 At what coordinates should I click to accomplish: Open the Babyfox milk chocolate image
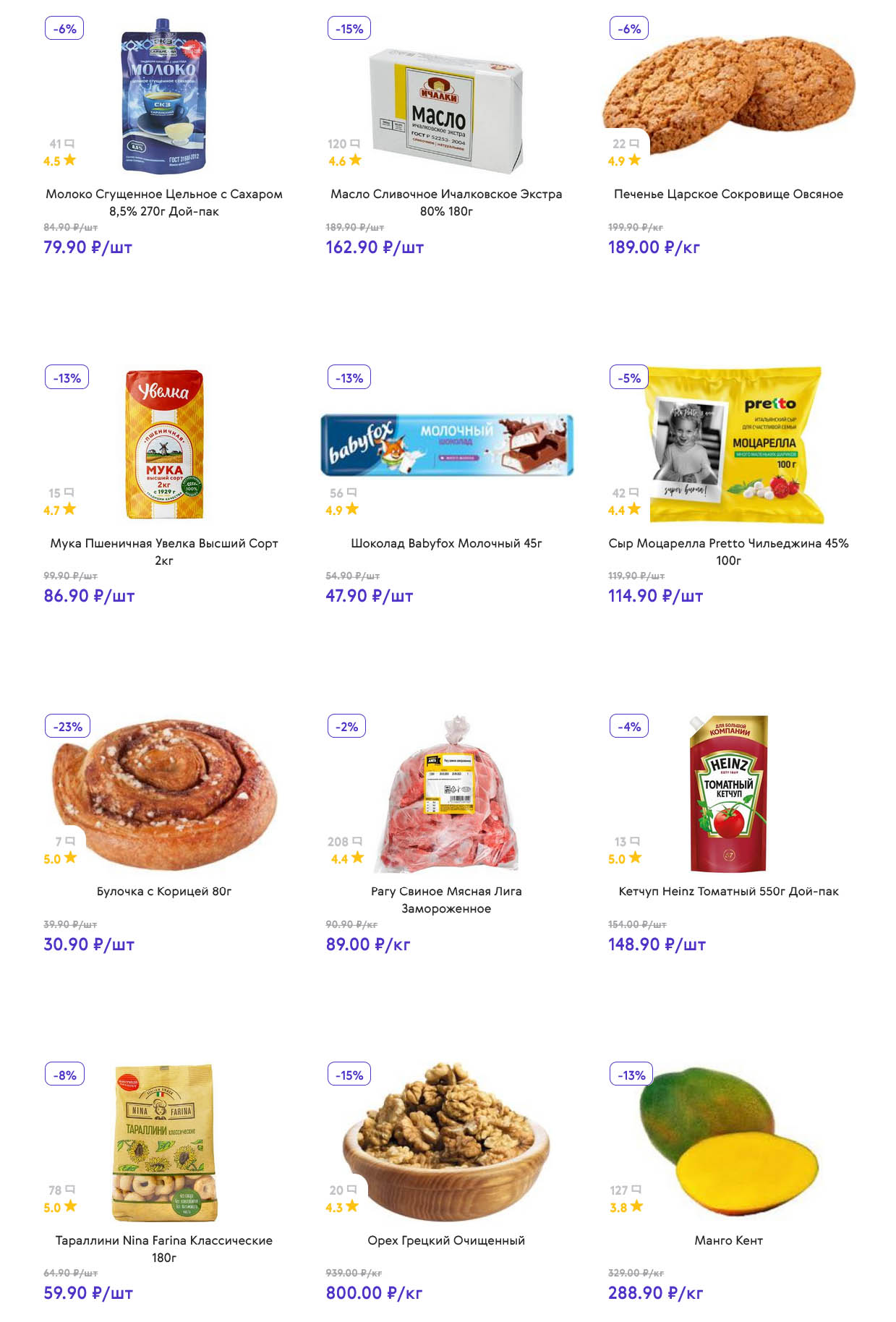click(x=447, y=445)
